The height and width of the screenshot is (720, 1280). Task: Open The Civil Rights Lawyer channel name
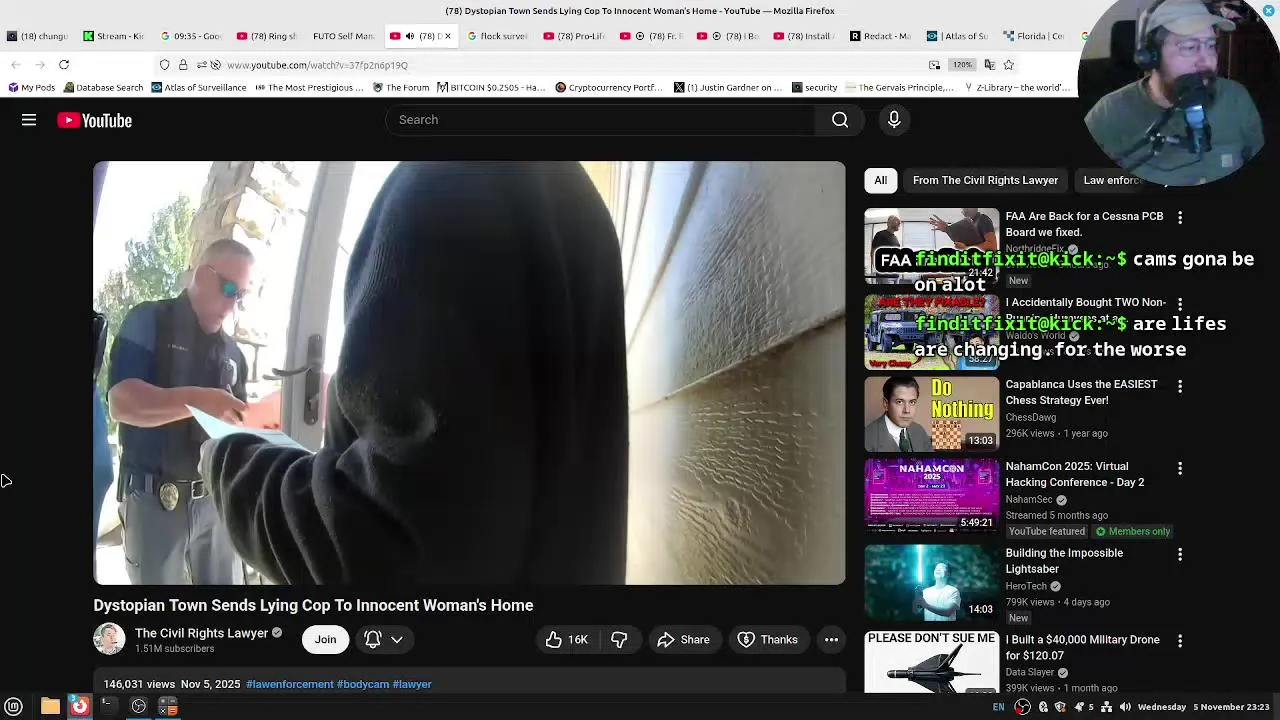pos(201,633)
